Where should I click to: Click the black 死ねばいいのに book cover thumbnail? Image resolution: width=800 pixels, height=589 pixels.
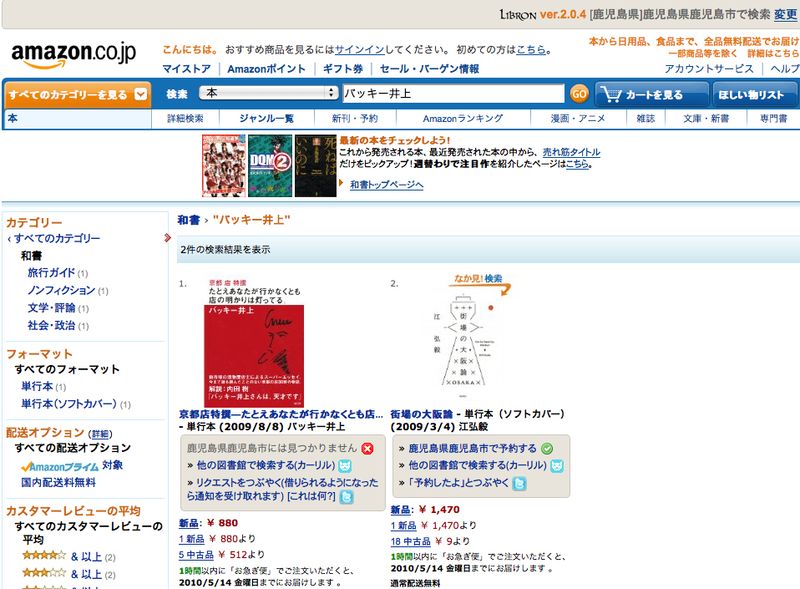tap(316, 165)
